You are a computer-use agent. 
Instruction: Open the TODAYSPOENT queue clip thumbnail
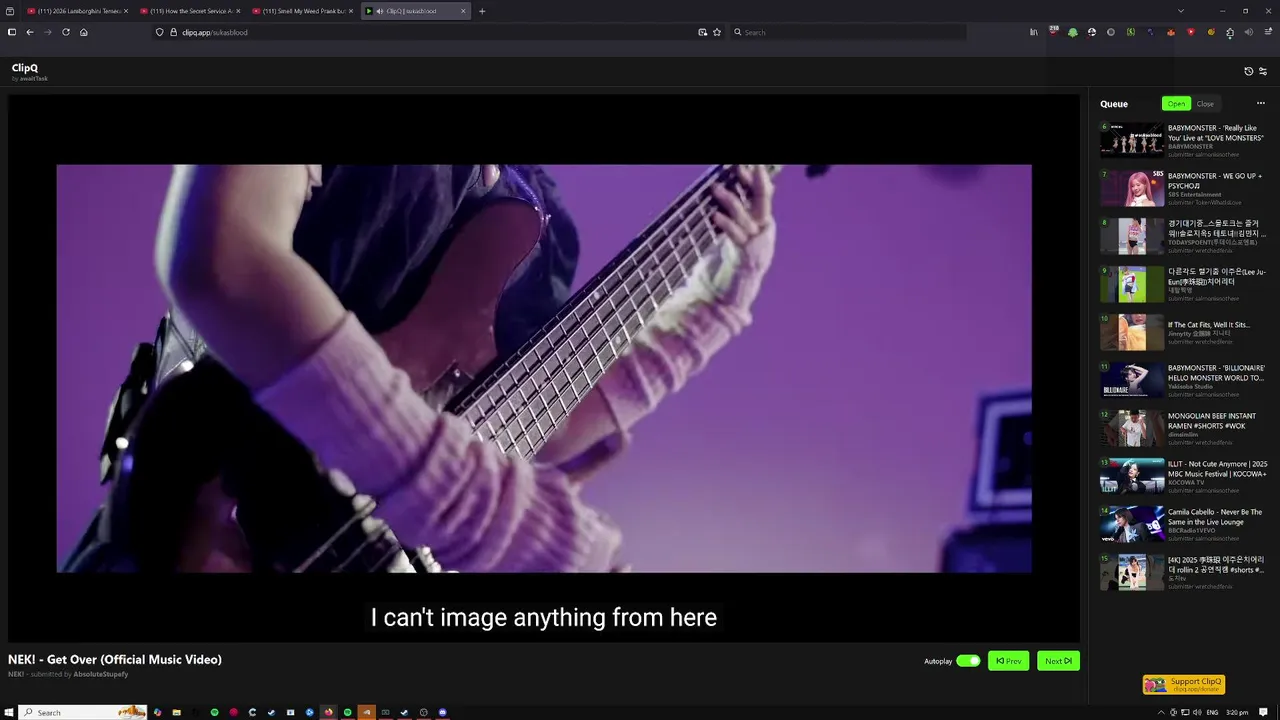click(1132, 236)
